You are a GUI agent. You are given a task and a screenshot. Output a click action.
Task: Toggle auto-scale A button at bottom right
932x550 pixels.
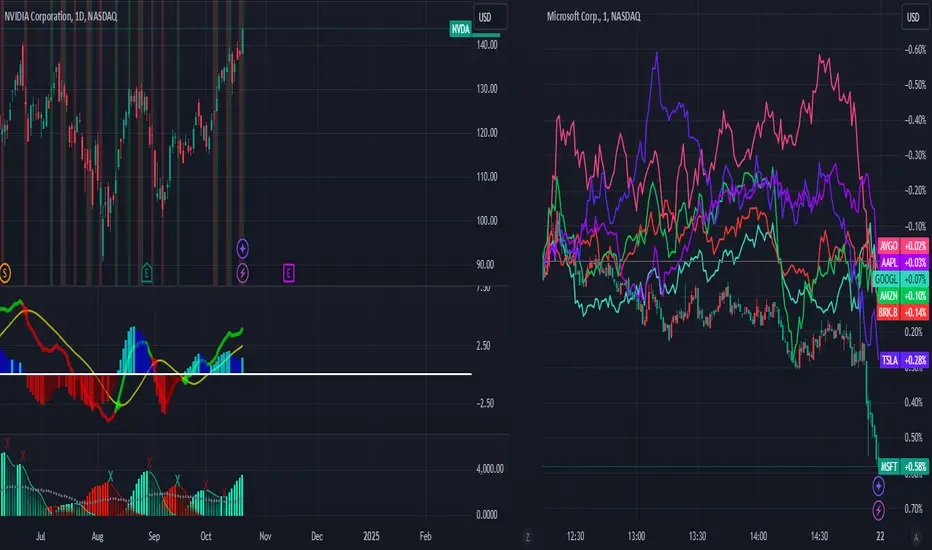point(914,537)
